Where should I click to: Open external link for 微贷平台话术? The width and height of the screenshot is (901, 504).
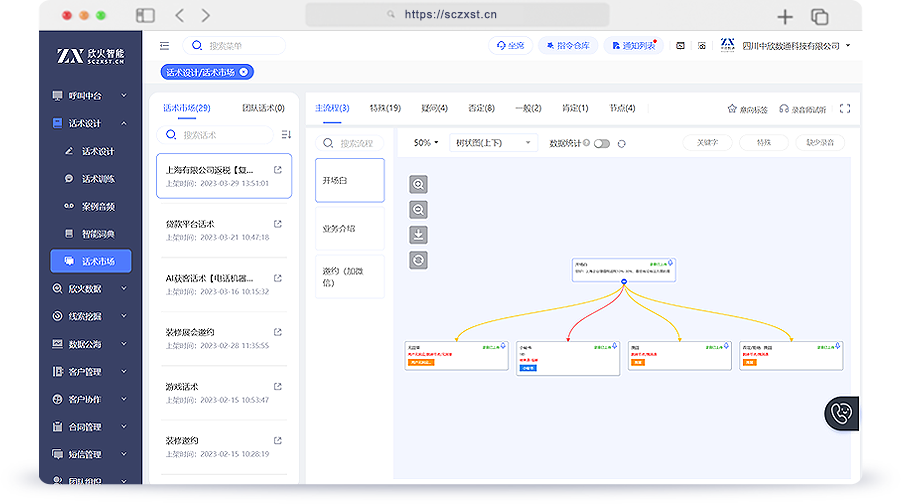click(x=278, y=224)
